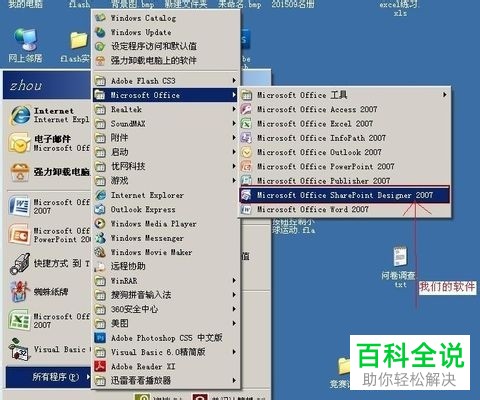Click the Adobe Photoshop CS5 中文版 icon
This screenshot has width=480, height=400.
(100, 338)
